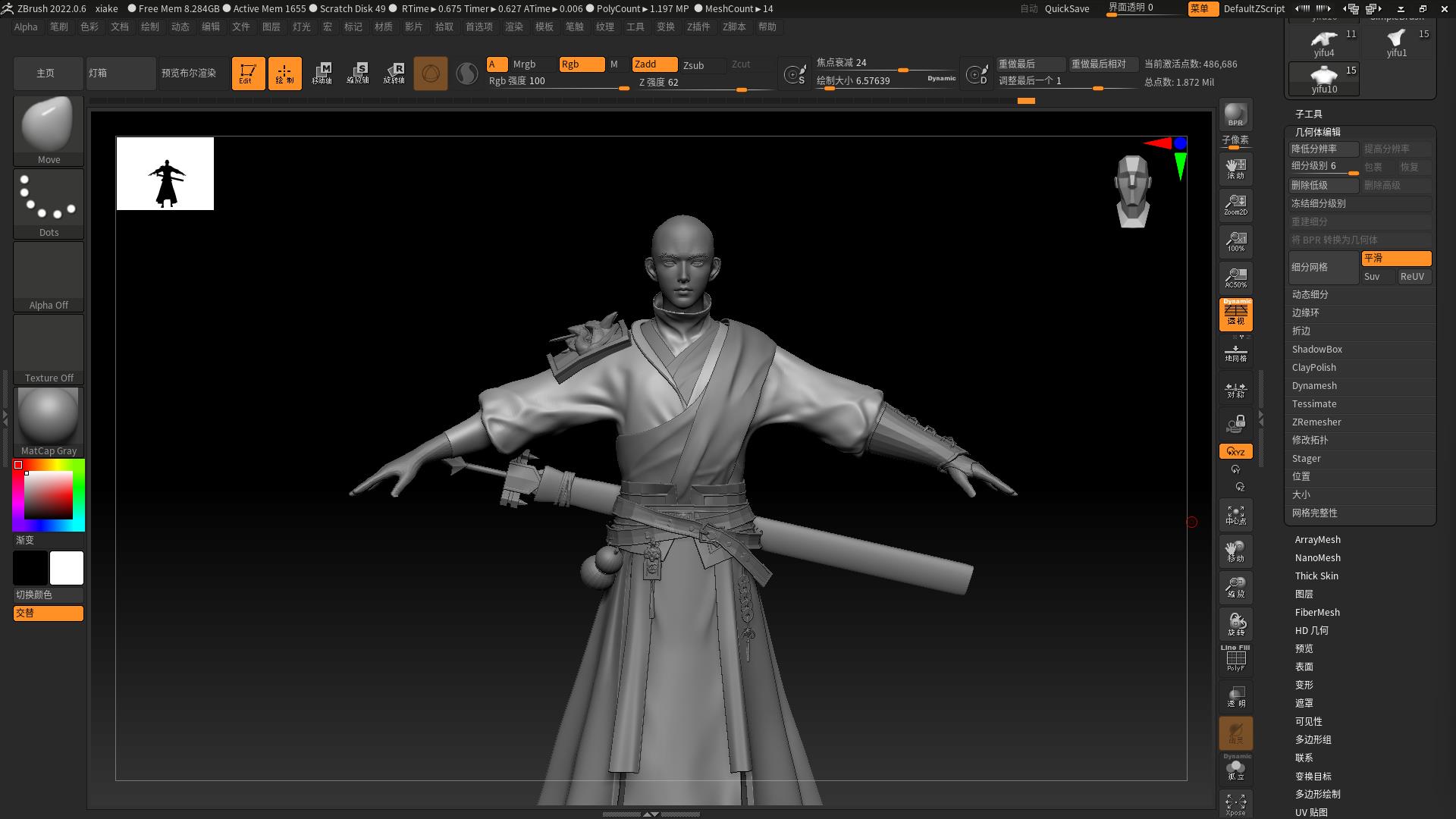This screenshot has height=819, width=1456.
Task: Activate the Edit mode button
Action: 248,74
